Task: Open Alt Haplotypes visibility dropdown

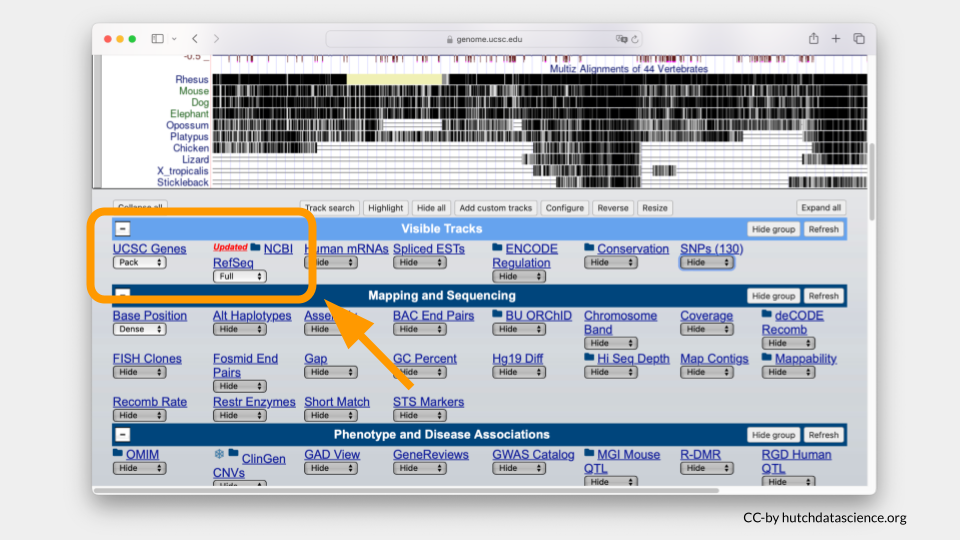Action: [239, 329]
